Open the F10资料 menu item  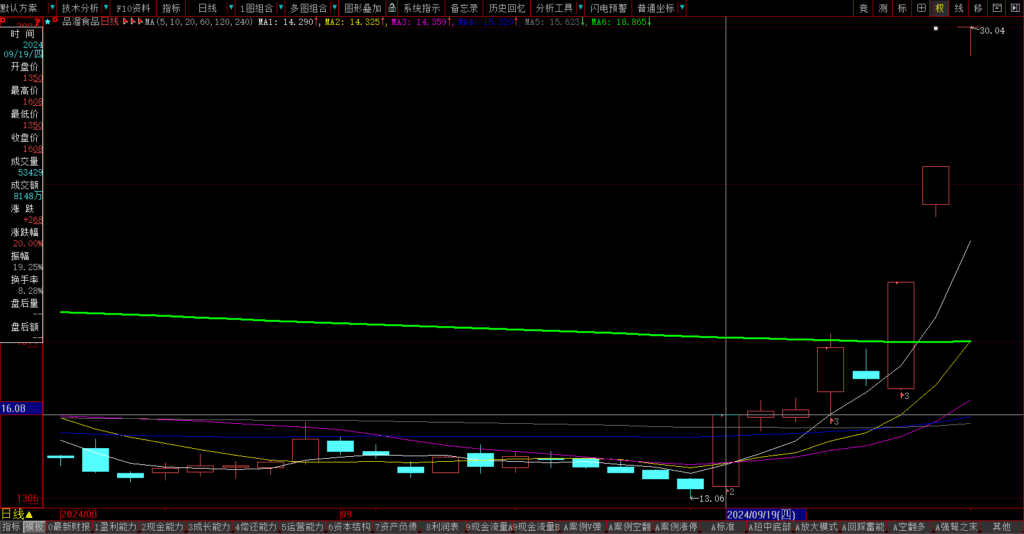pos(133,8)
